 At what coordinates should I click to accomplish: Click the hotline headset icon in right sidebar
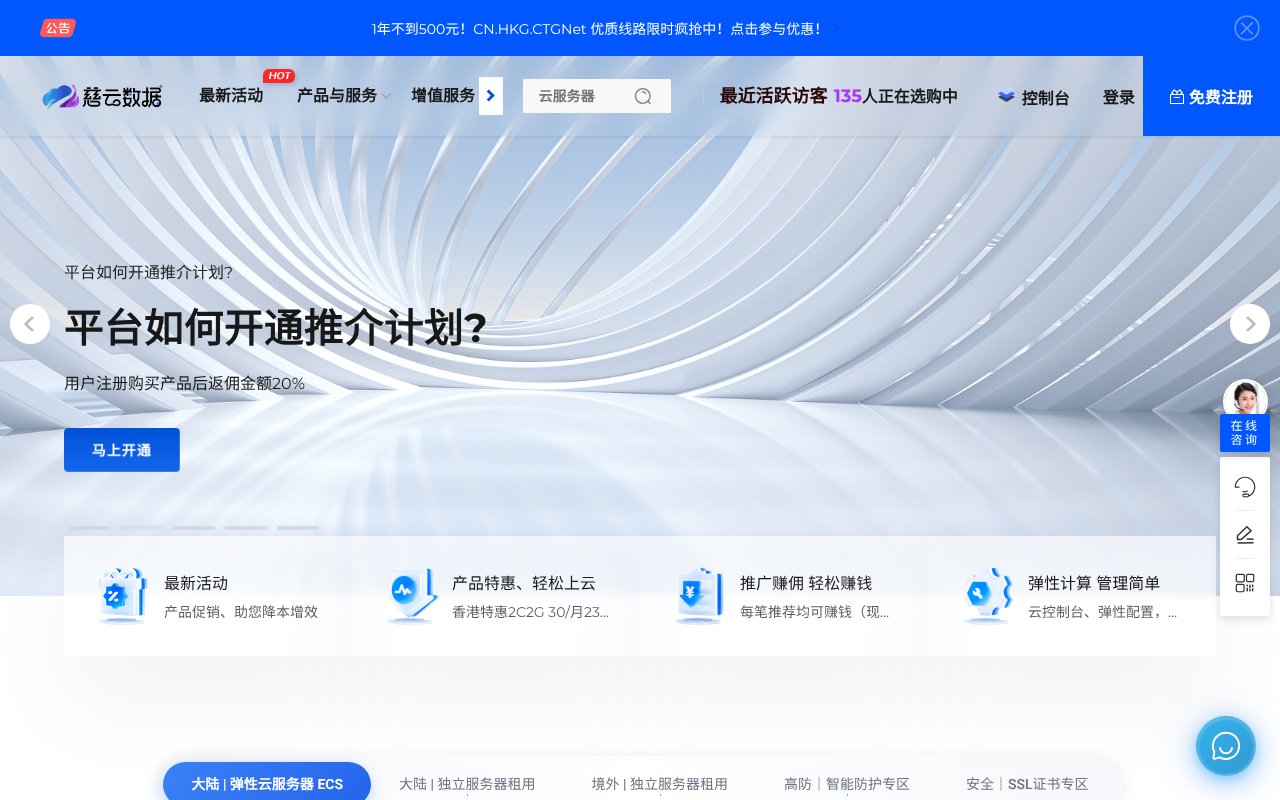click(x=1245, y=487)
